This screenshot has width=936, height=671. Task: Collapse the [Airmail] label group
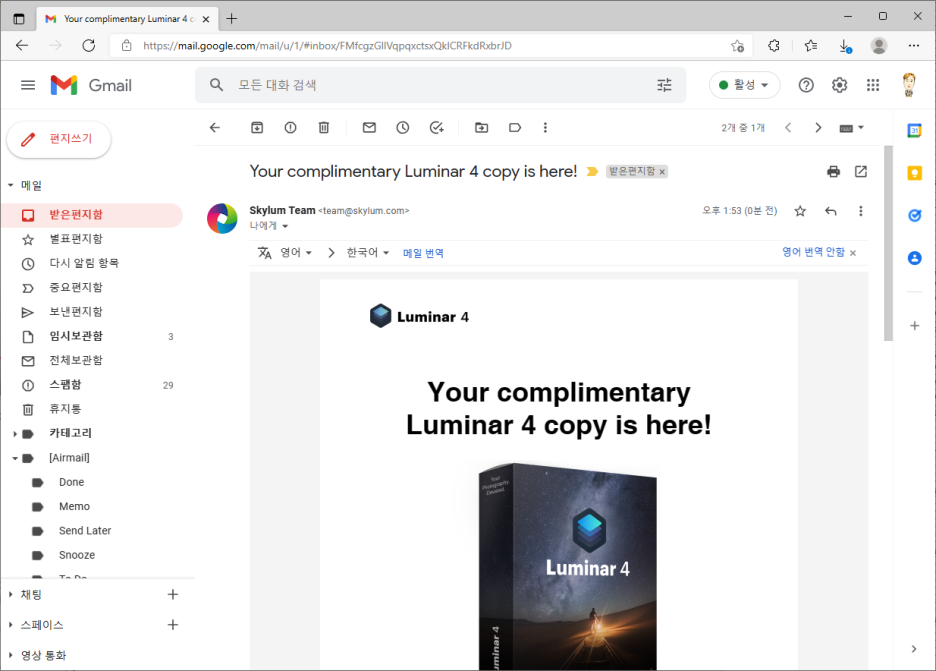(15, 458)
